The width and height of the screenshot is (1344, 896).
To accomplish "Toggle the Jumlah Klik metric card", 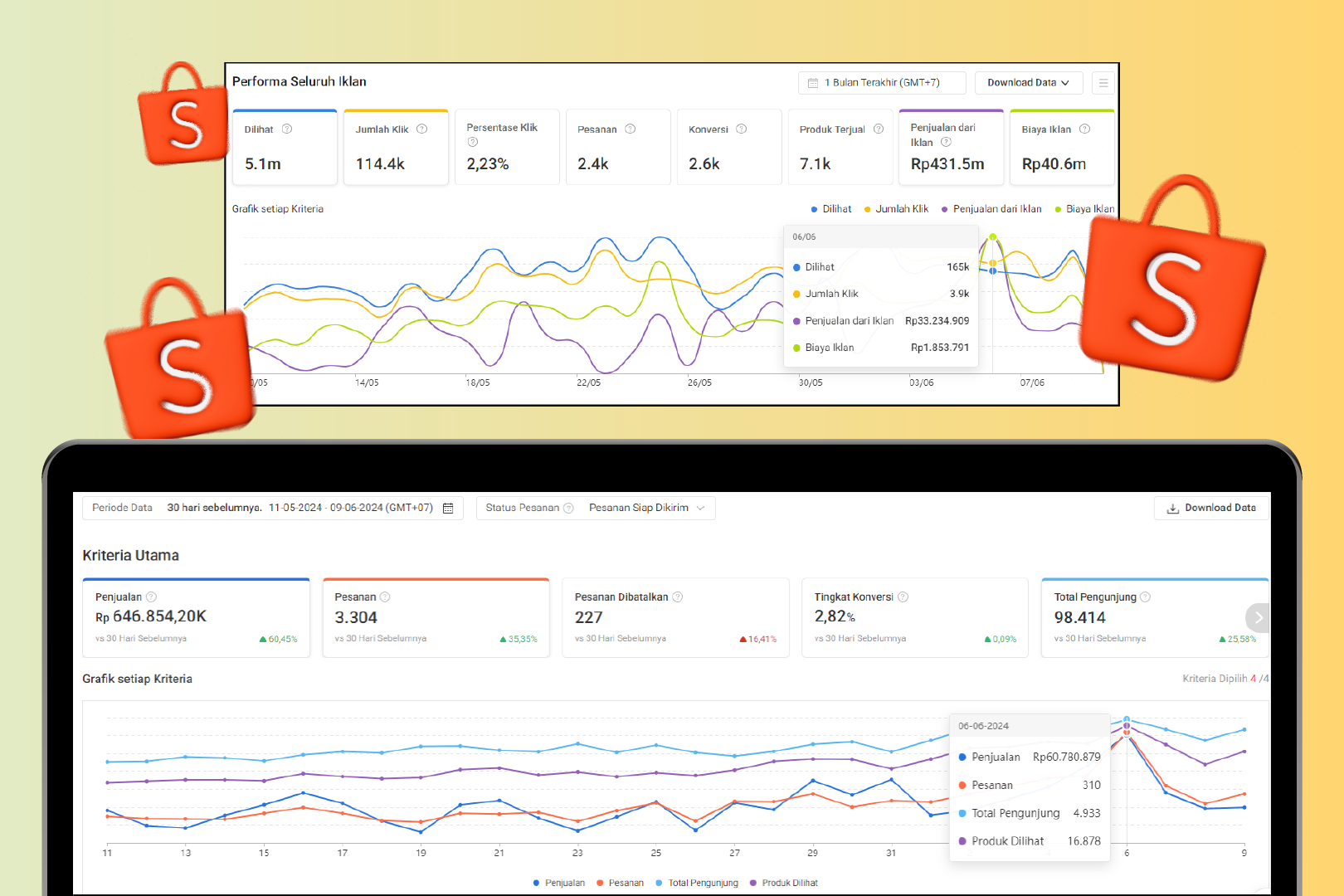I will (396, 147).
